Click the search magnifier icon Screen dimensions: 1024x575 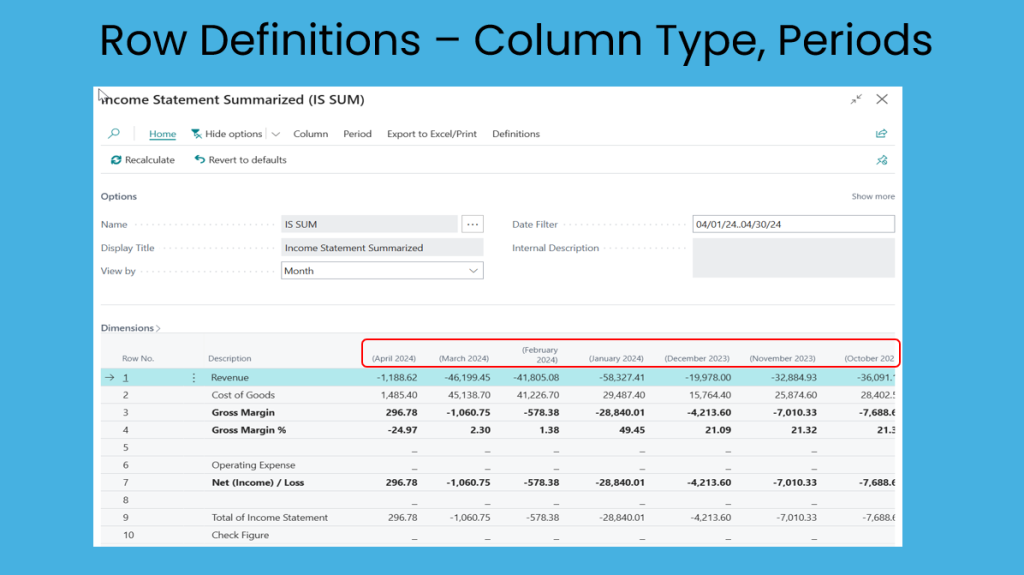tap(114, 134)
